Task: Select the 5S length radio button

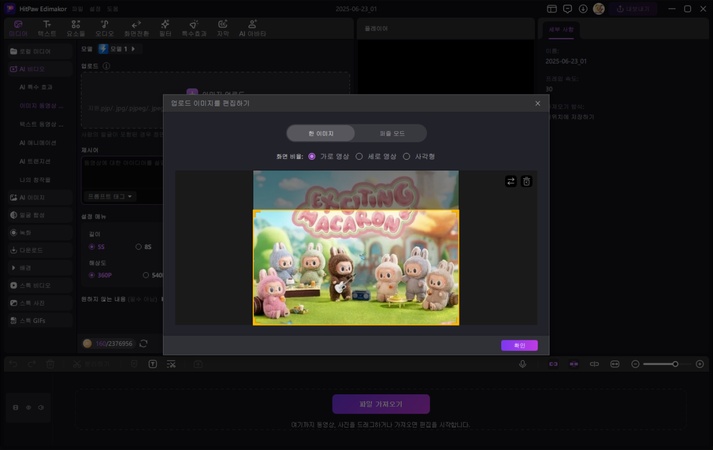Action: [x=92, y=247]
